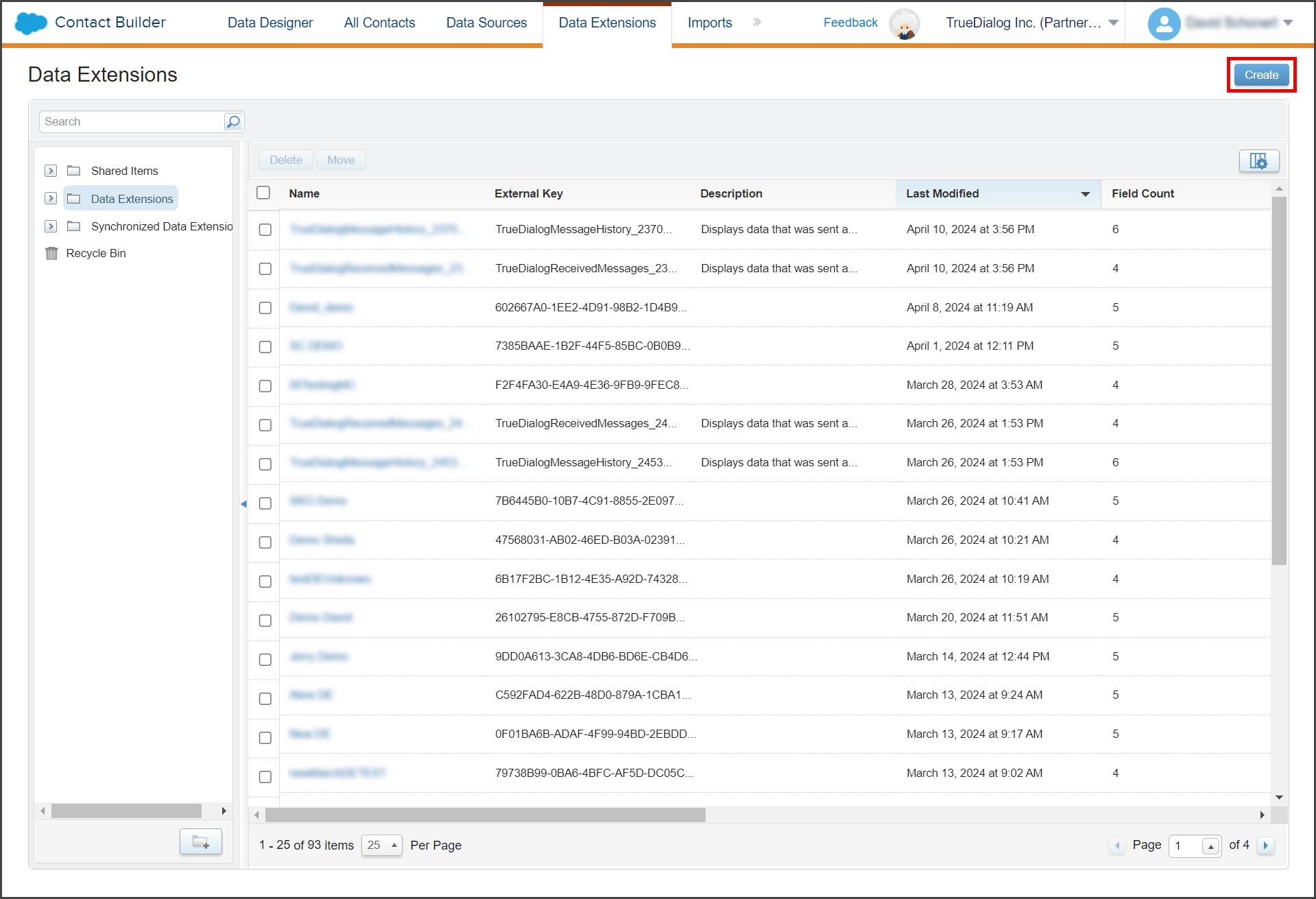Click the table scroll-up arrow
The width and height of the screenshot is (1316, 899).
pyautogui.click(x=1279, y=188)
